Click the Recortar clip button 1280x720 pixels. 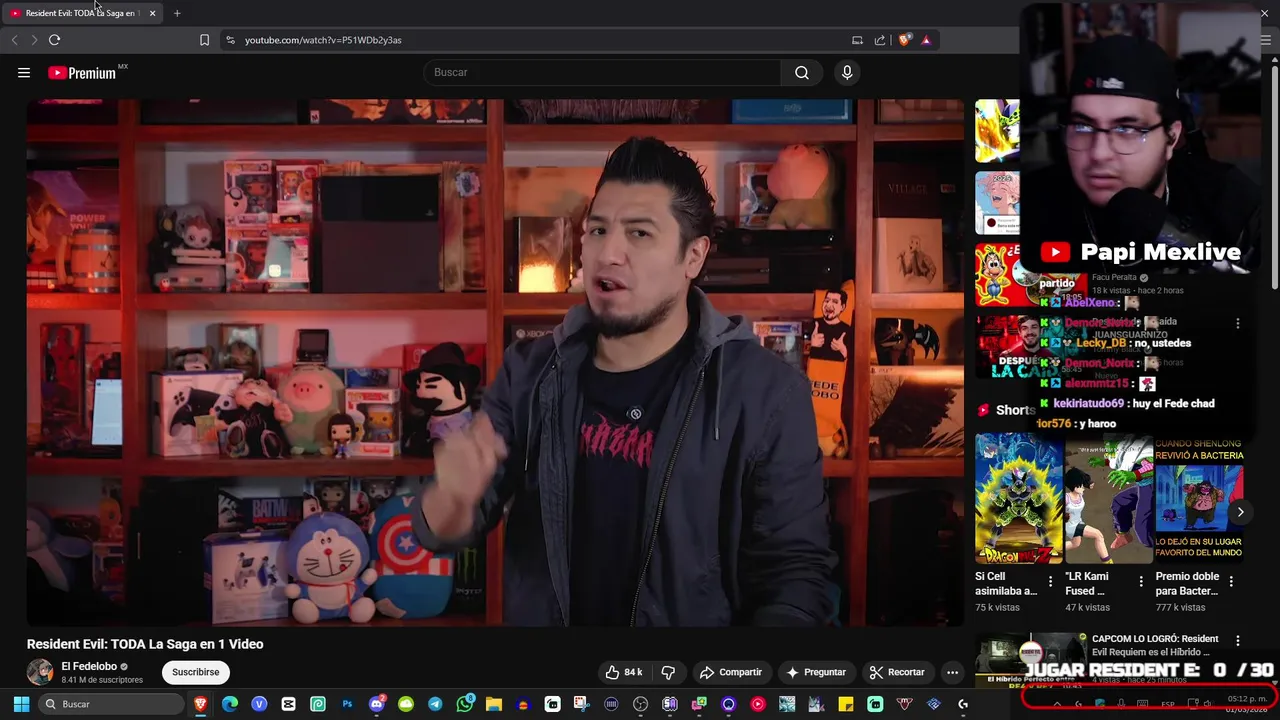897,672
